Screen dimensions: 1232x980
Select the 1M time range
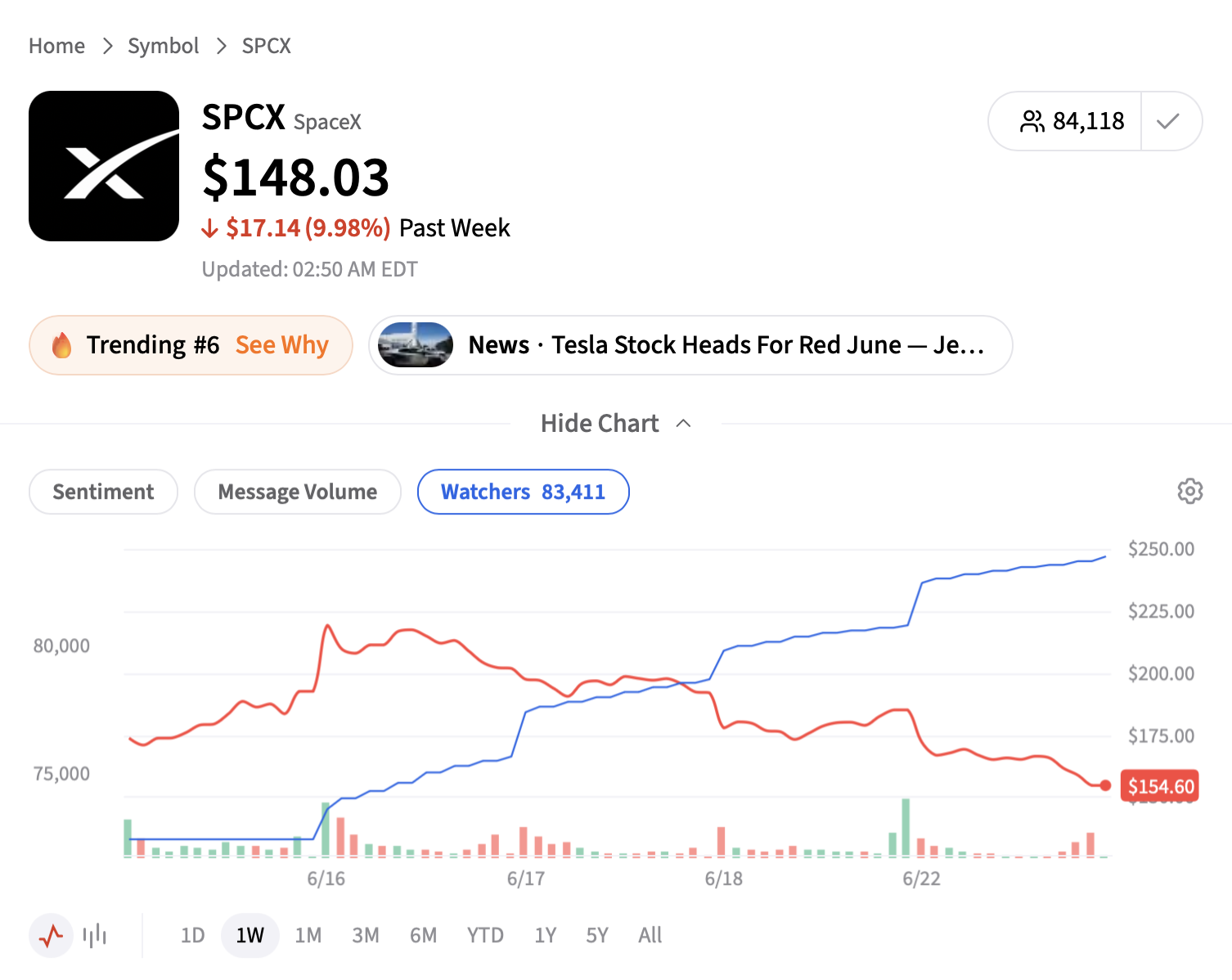[308, 935]
